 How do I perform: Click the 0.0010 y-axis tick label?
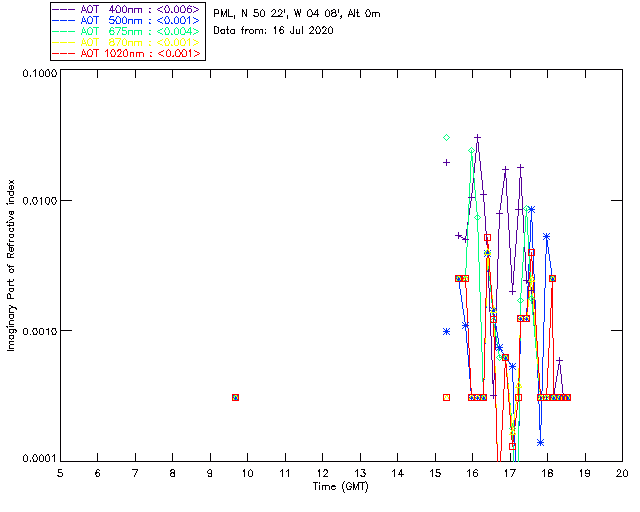(x=40, y=331)
